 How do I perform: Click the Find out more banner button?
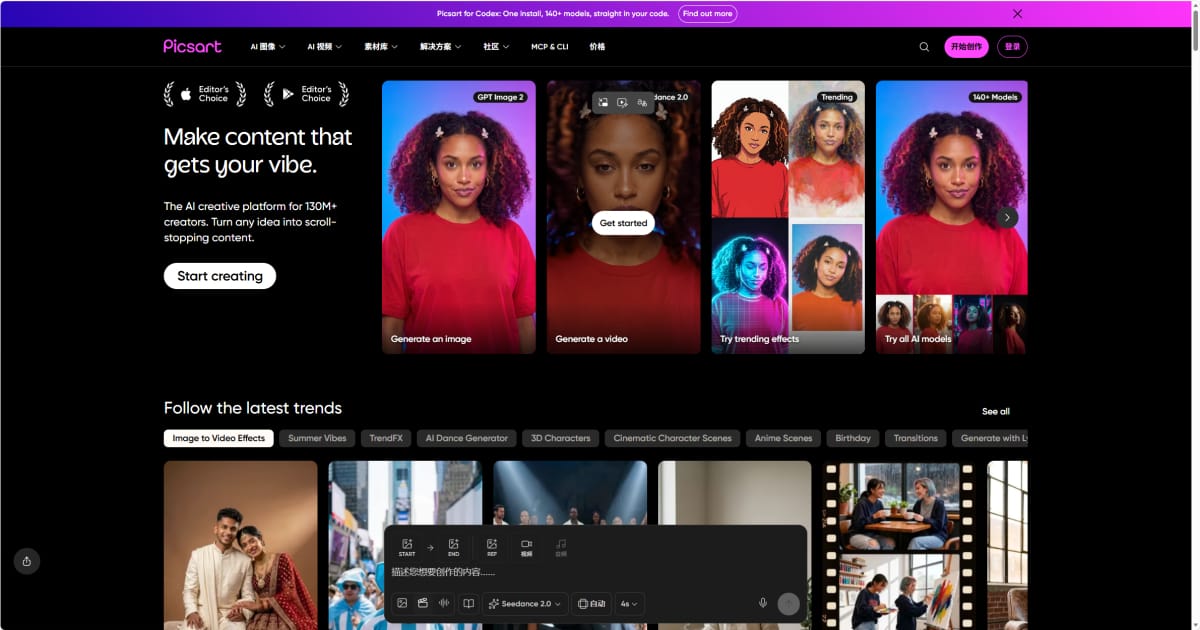pos(708,14)
